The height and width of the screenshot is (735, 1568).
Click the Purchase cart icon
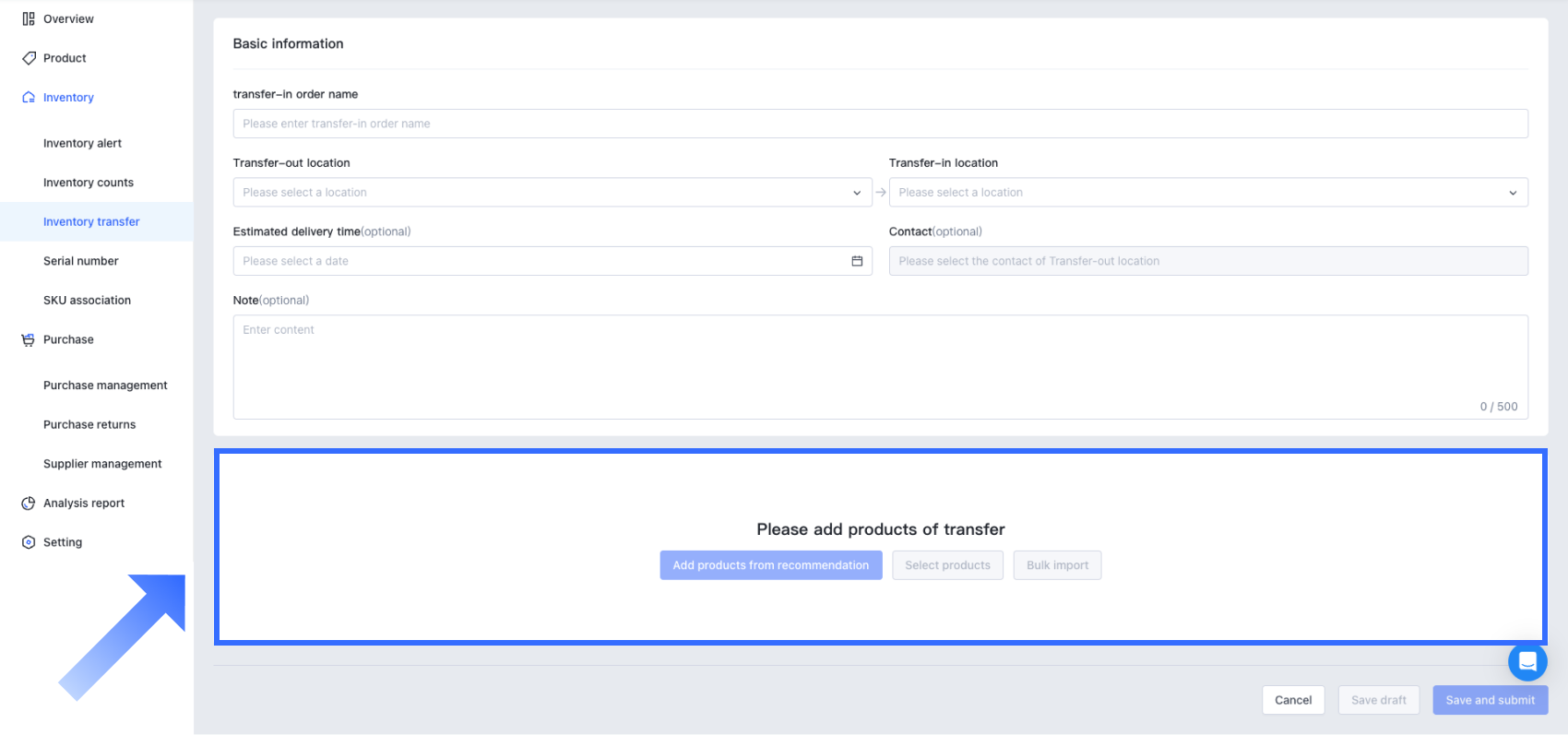coord(29,339)
